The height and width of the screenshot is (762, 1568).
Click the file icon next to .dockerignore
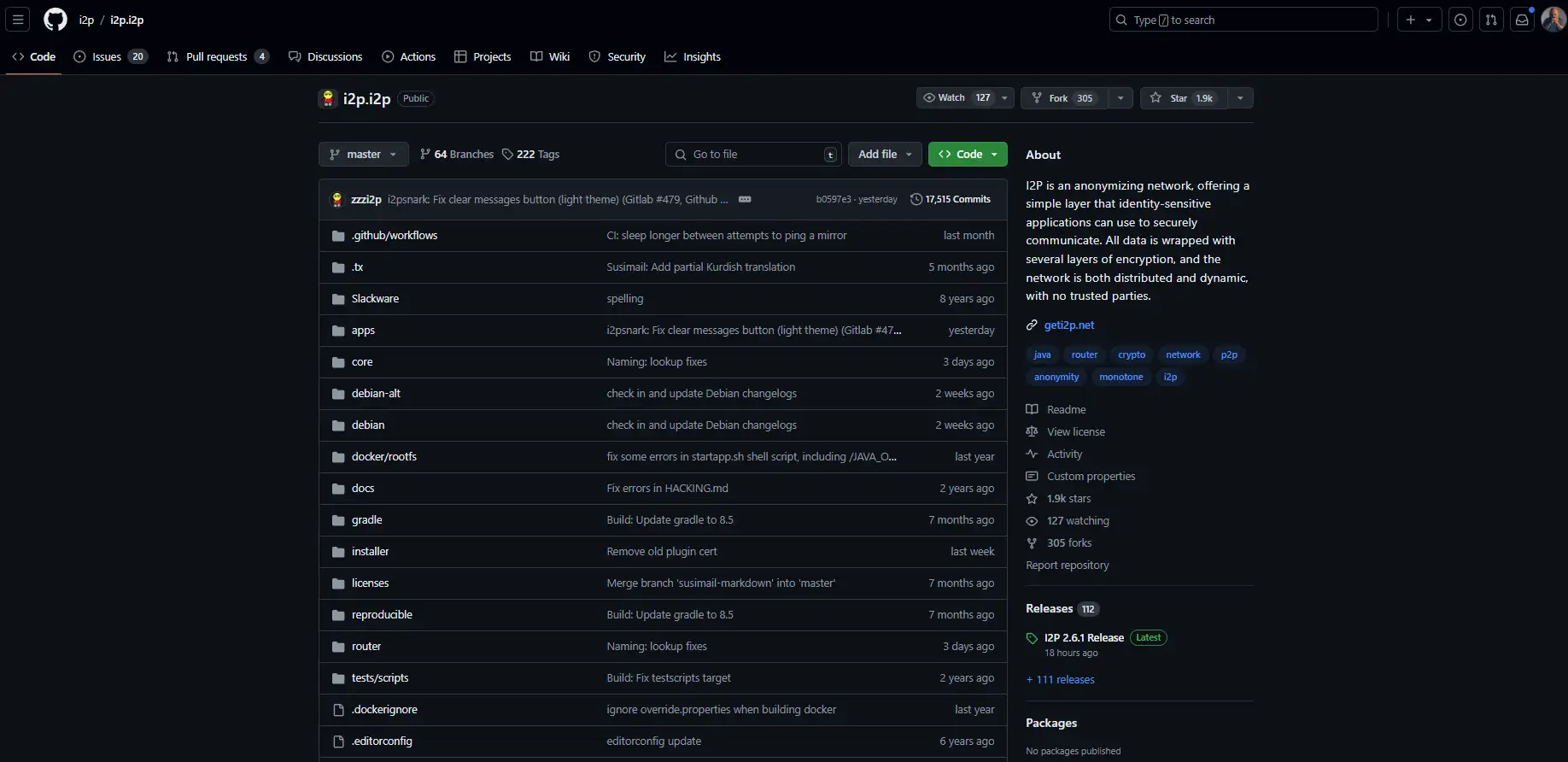point(338,710)
